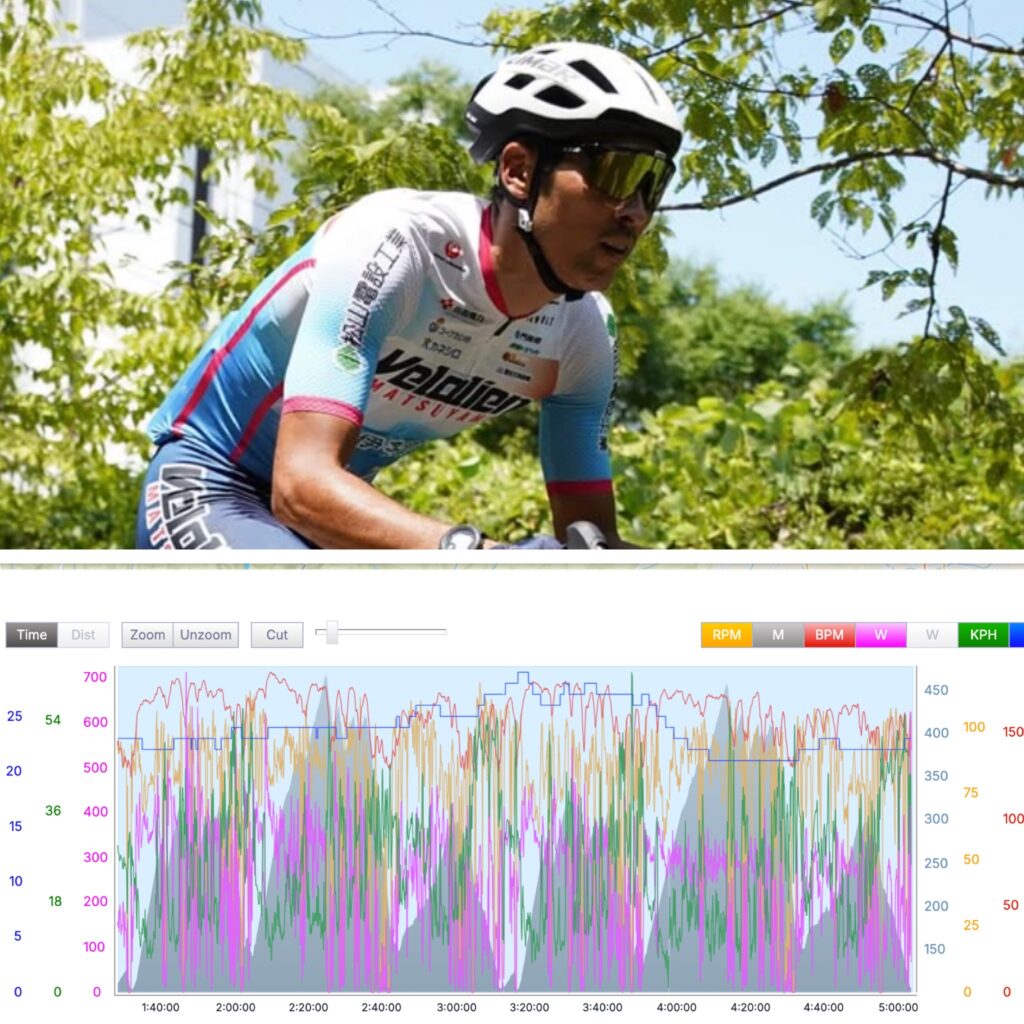Click the 3:00:00 time axis label
Screen dimensions: 1024x1024
click(456, 1007)
